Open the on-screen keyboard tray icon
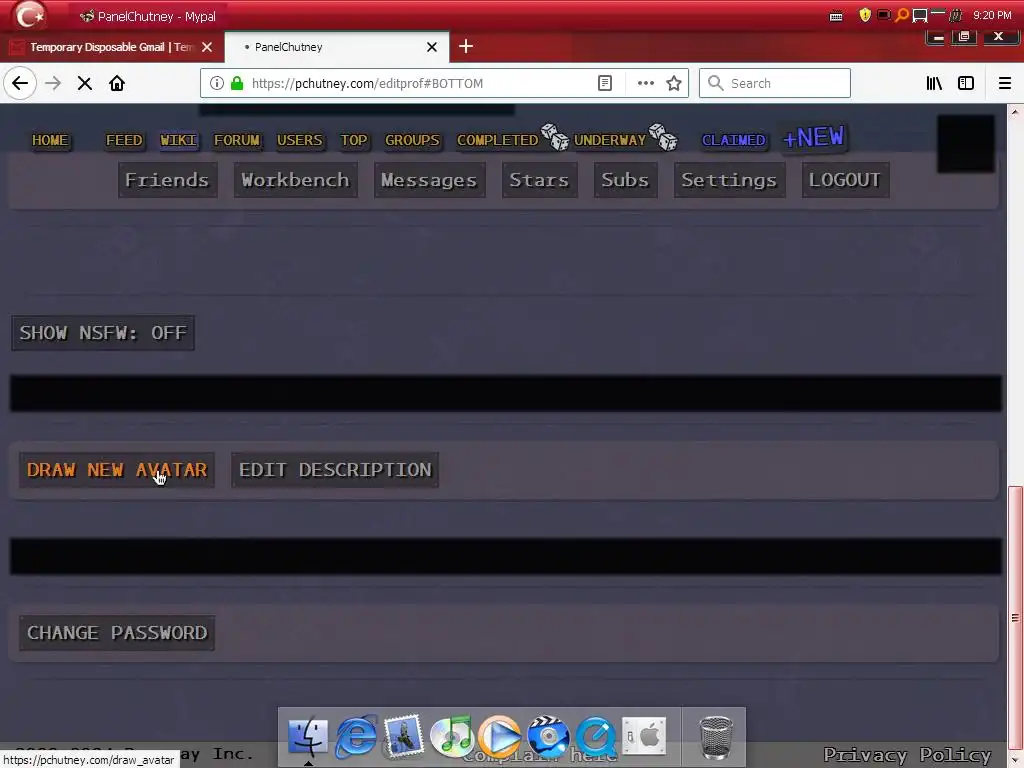1024x768 pixels. point(836,16)
